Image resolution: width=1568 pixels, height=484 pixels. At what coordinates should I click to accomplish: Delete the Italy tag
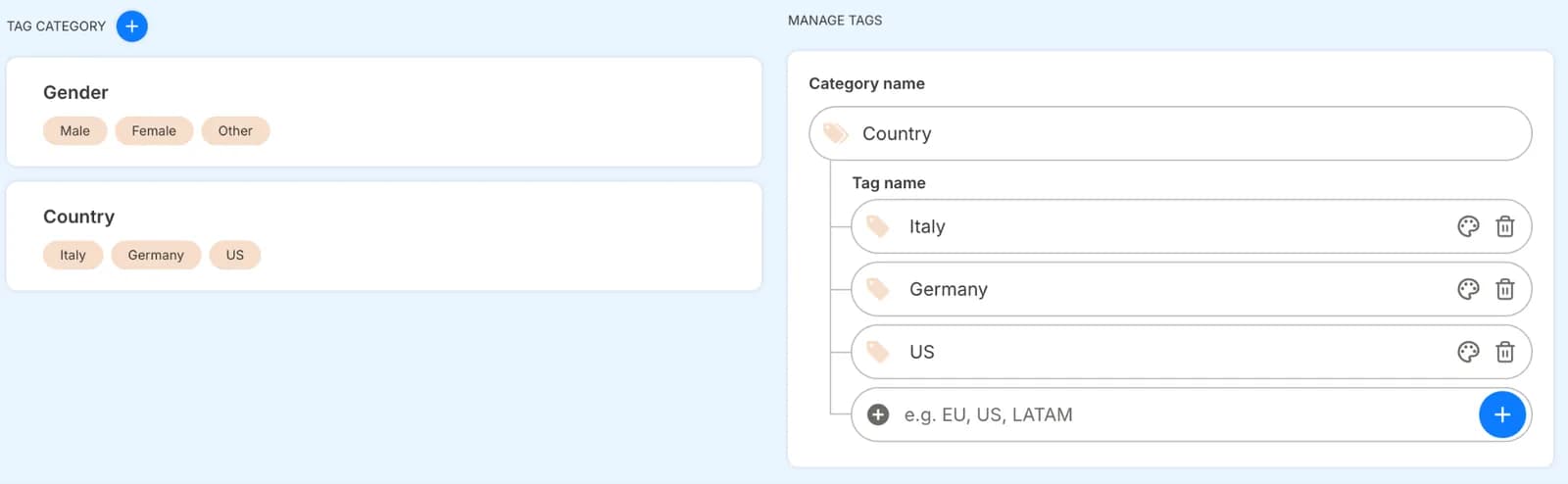1505,226
